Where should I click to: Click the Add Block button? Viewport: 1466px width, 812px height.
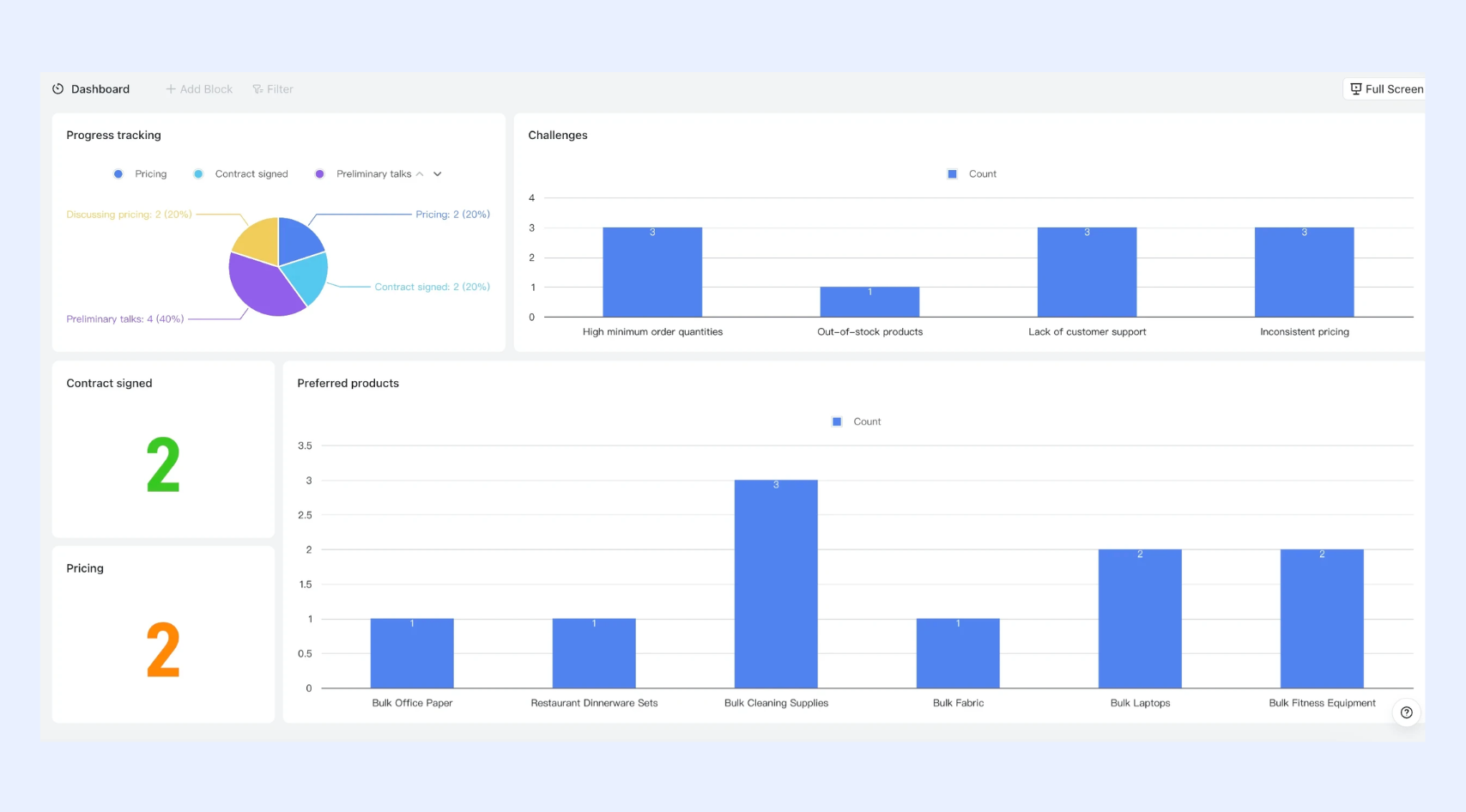(199, 89)
